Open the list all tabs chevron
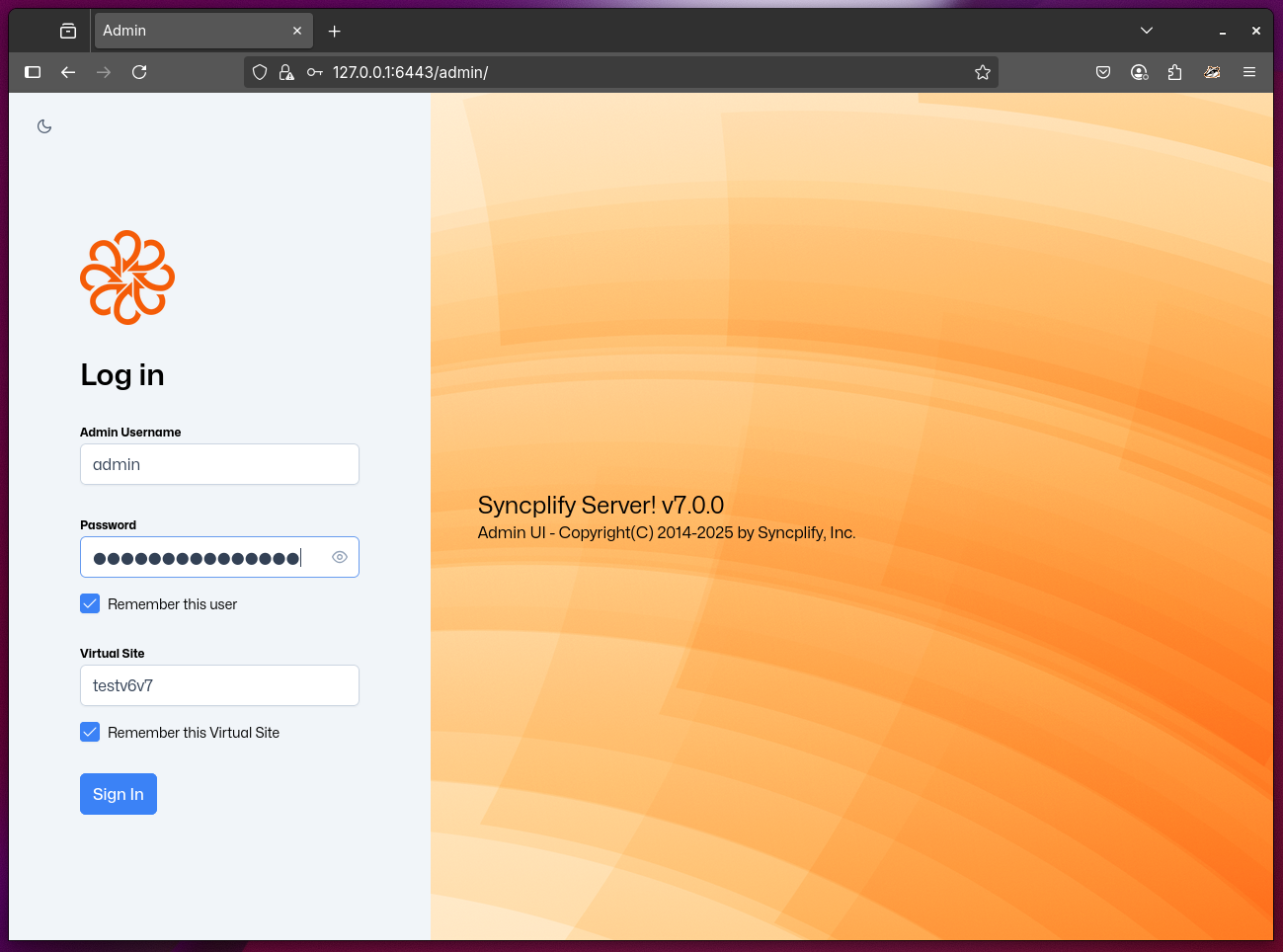1283x952 pixels. 1146,31
